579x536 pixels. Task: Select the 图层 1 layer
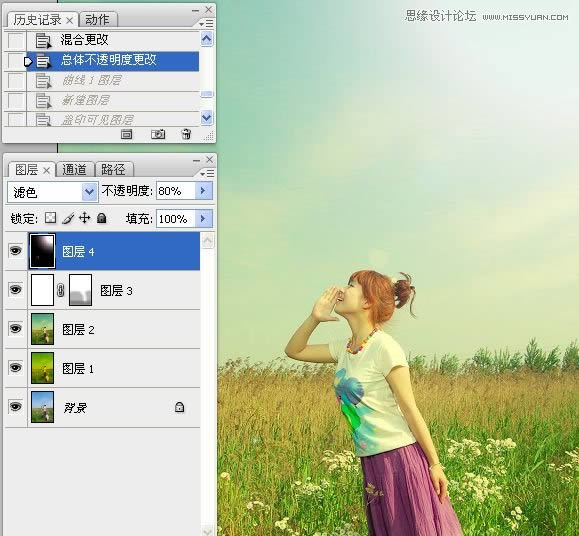[102, 368]
